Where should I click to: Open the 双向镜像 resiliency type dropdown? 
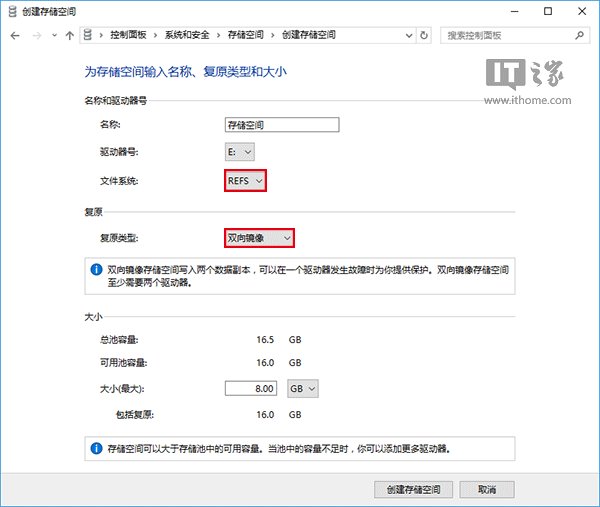pos(259,238)
